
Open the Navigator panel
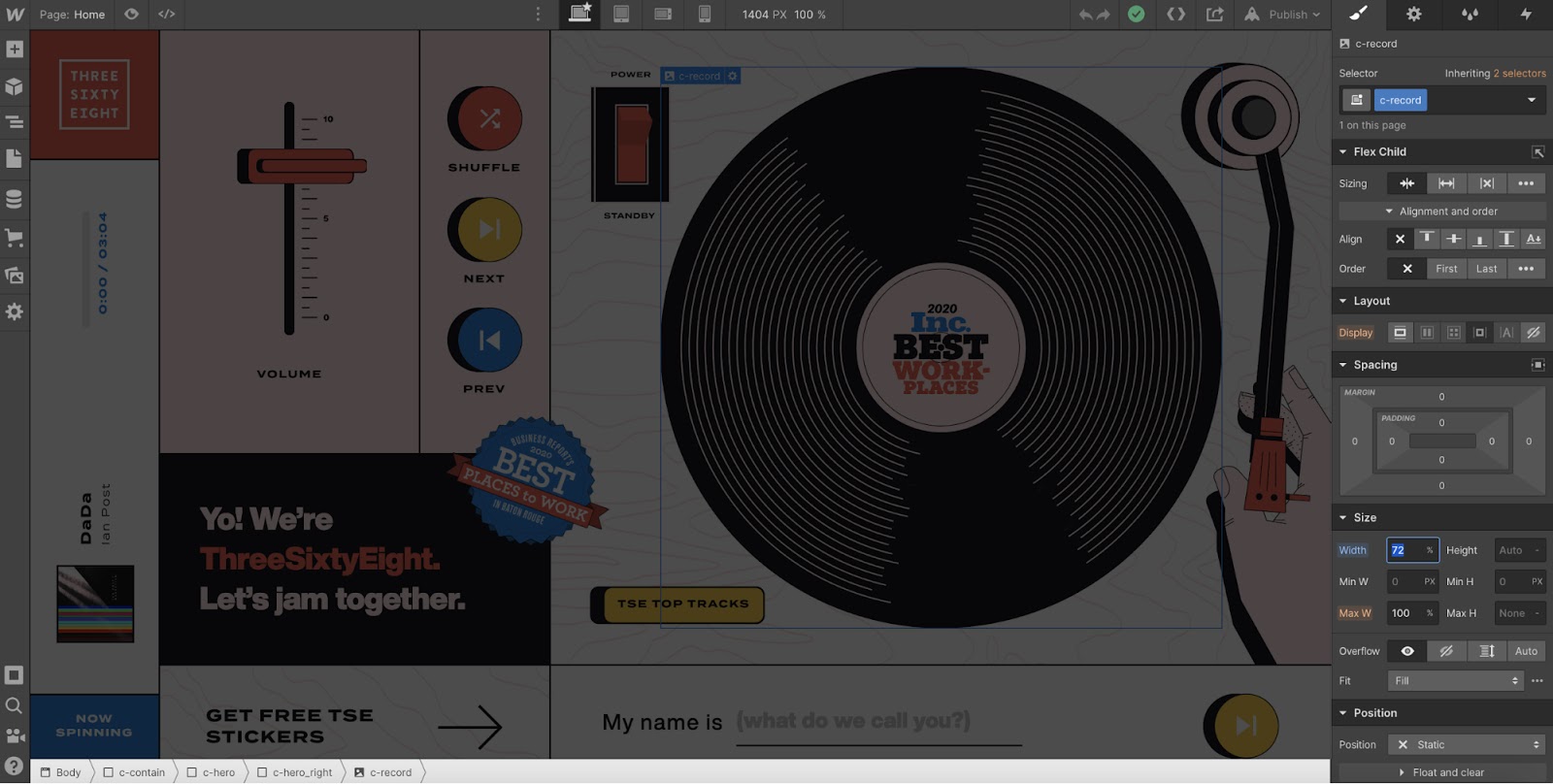click(x=15, y=122)
